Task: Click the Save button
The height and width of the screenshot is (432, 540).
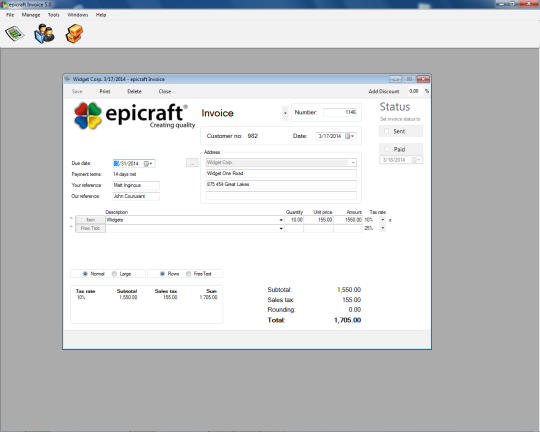Action: tap(77, 91)
